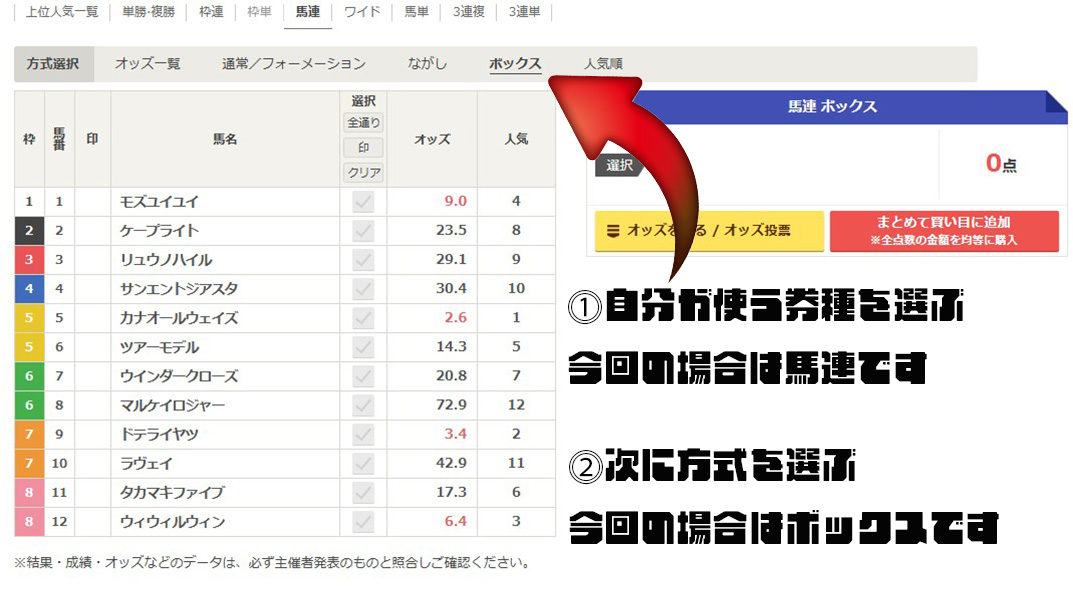This screenshot has height=597, width=1073.
Task: Check the box for ウィウィルウィン
Action: pos(363,522)
